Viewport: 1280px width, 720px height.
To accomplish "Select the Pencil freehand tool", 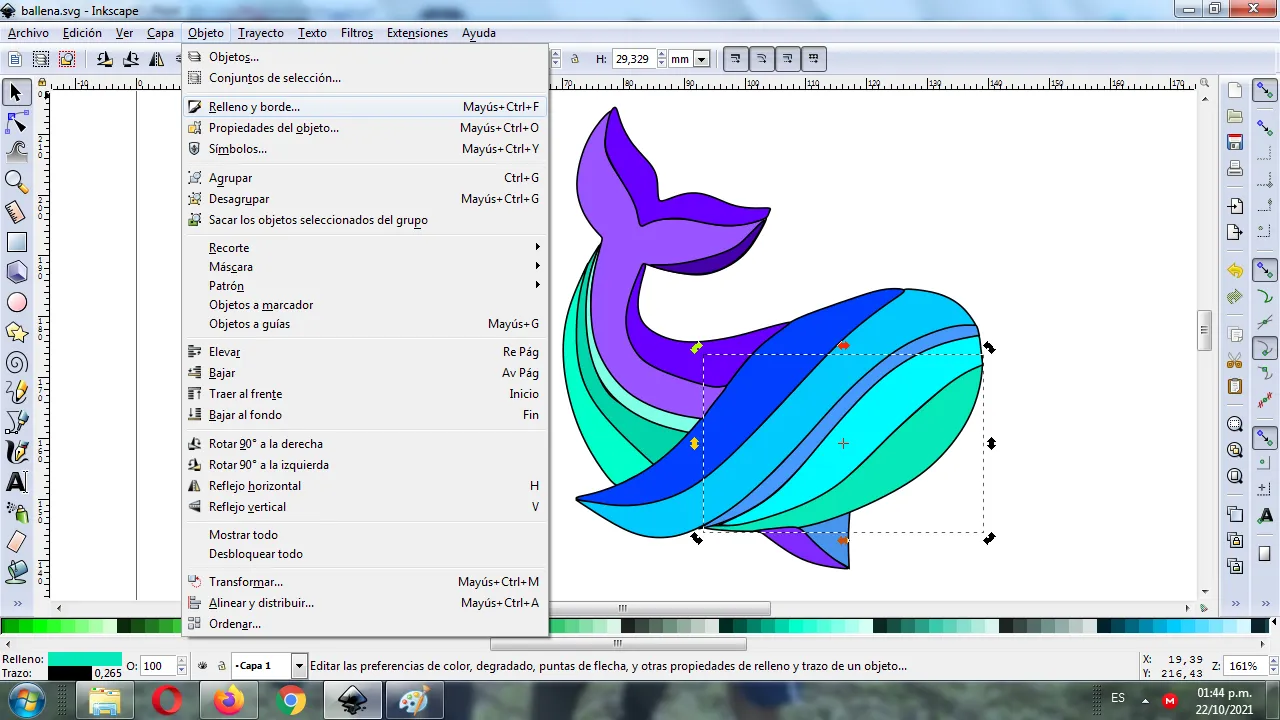I will coord(16,391).
